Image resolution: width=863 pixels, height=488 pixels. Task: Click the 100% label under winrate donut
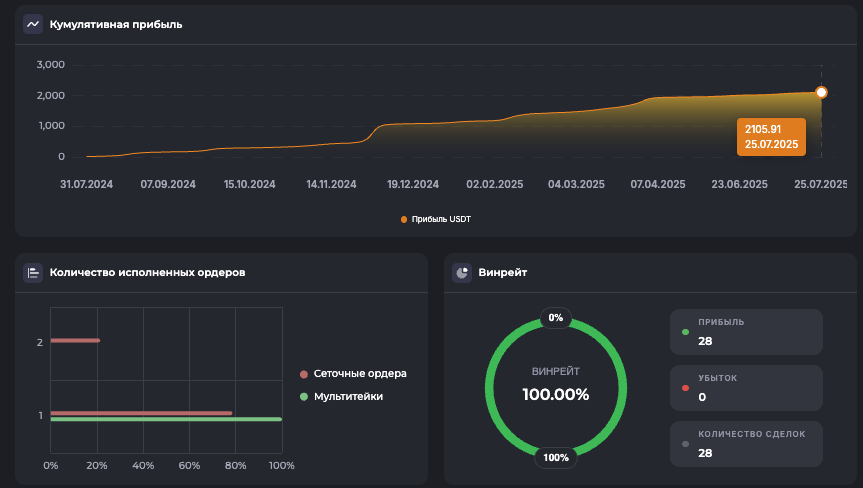click(x=556, y=458)
